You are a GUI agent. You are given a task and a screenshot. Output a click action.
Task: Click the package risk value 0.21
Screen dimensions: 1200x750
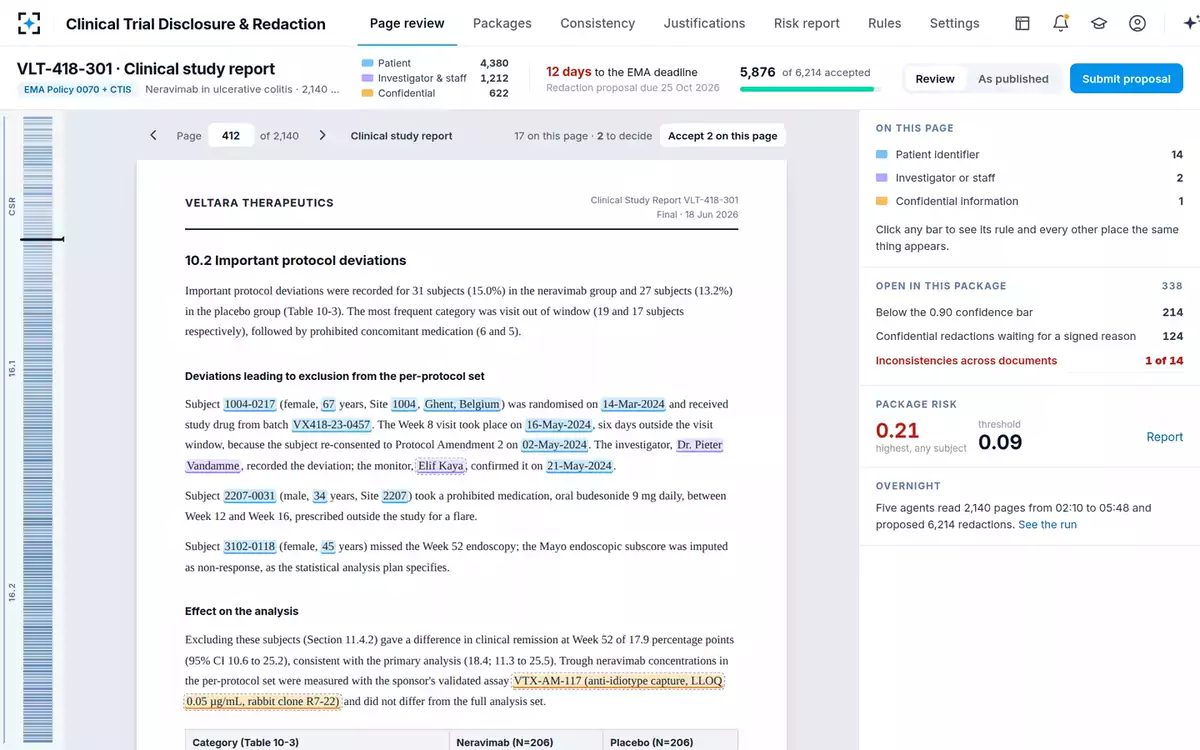tap(897, 430)
